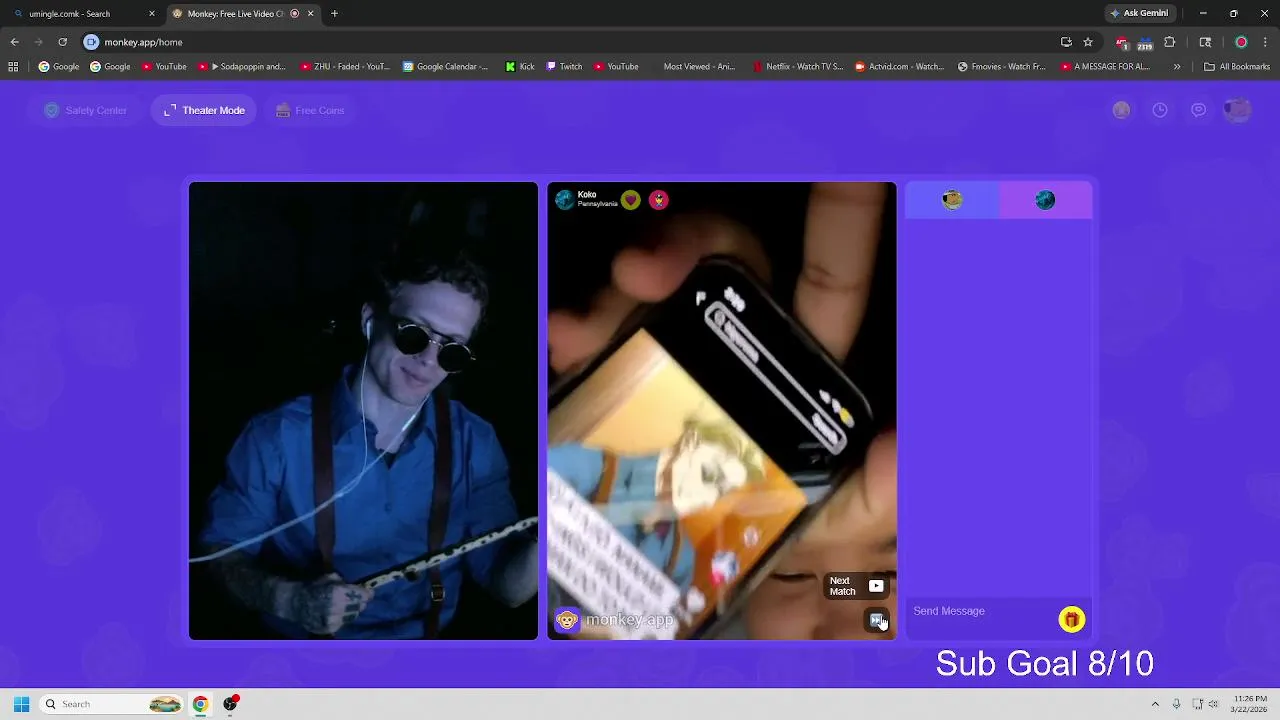
Task: Open the apps grid in the bookmarks bar
Action: (13, 67)
